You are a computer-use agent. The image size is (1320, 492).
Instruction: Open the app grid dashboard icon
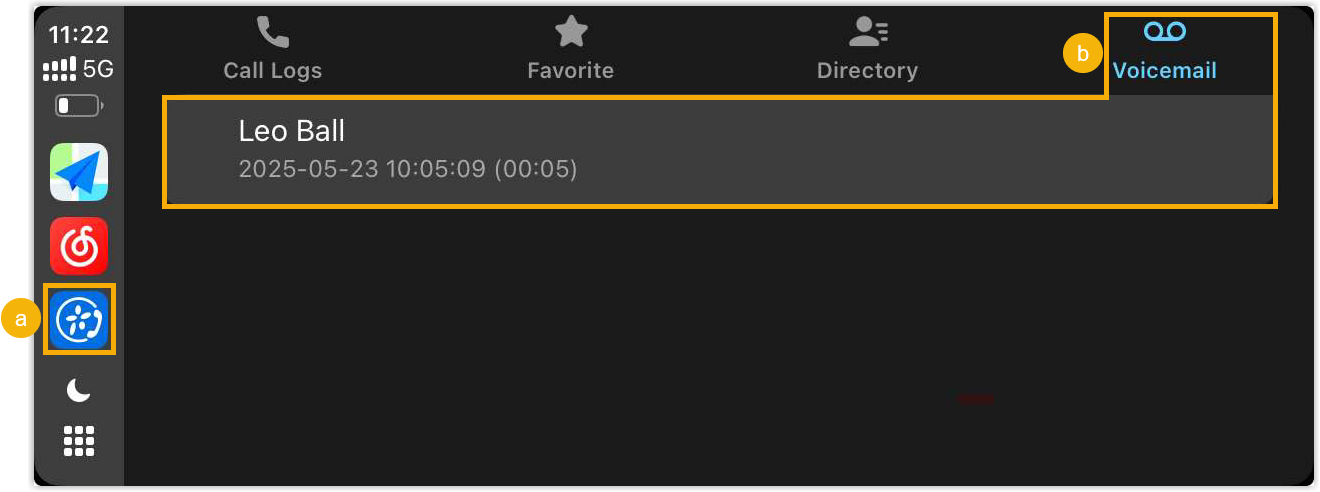tap(79, 440)
